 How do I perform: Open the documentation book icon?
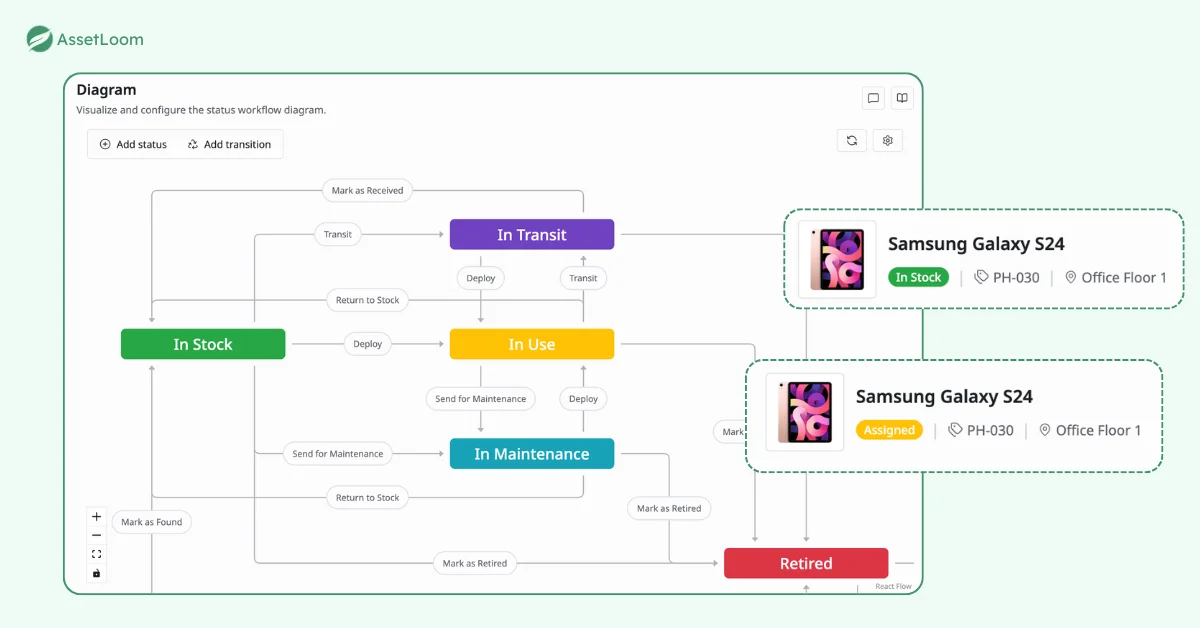coord(902,98)
